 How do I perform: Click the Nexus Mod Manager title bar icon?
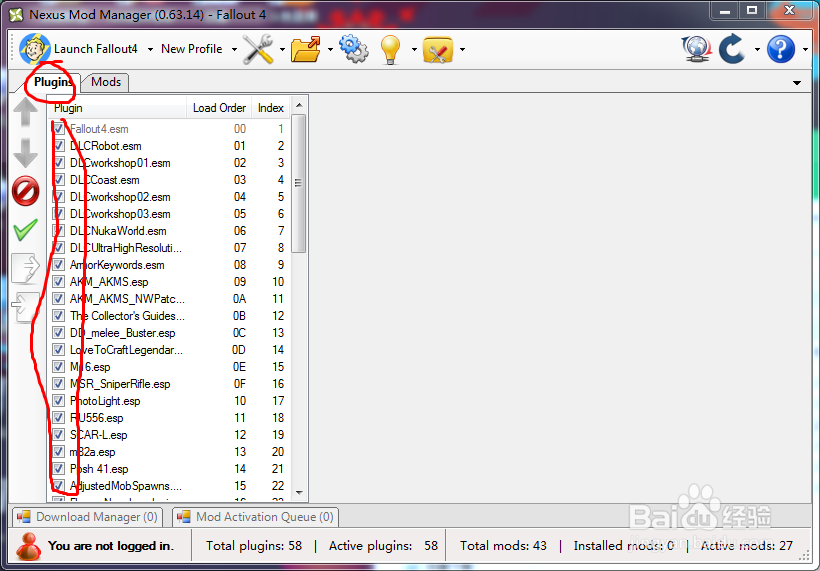click(x=16, y=15)
